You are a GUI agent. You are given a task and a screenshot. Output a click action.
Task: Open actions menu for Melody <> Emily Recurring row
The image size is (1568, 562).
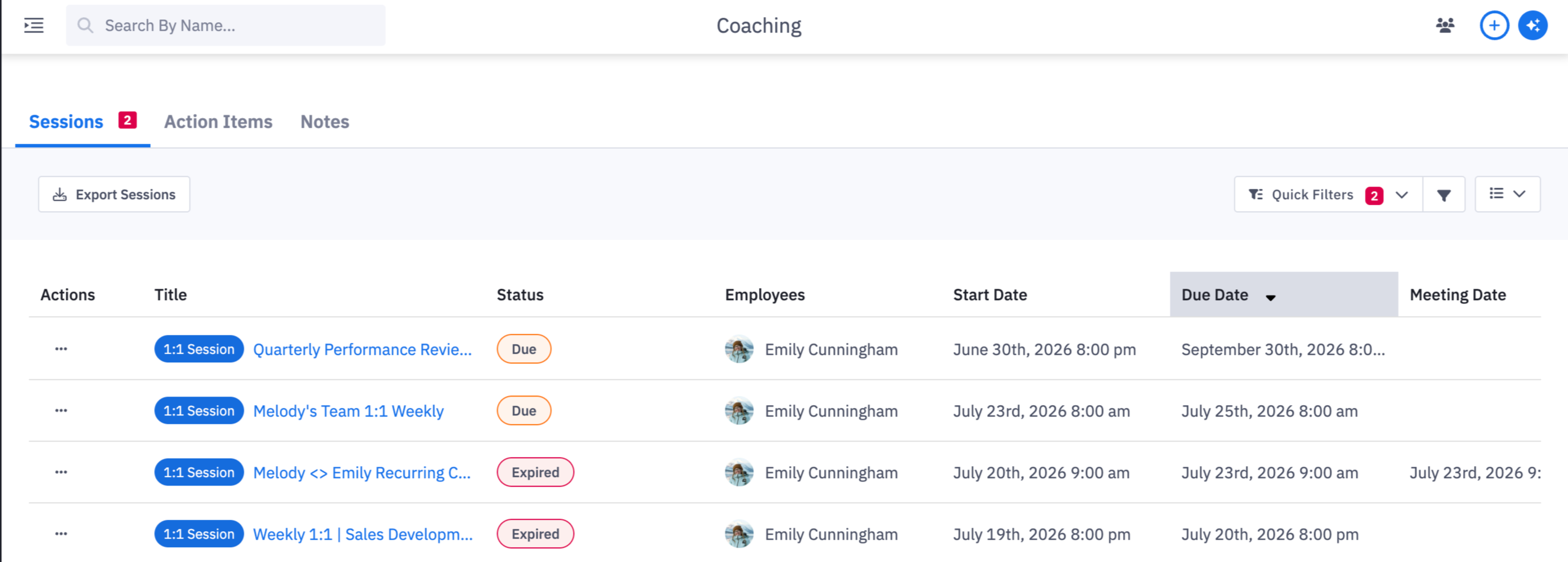click(x=61, y=472)
